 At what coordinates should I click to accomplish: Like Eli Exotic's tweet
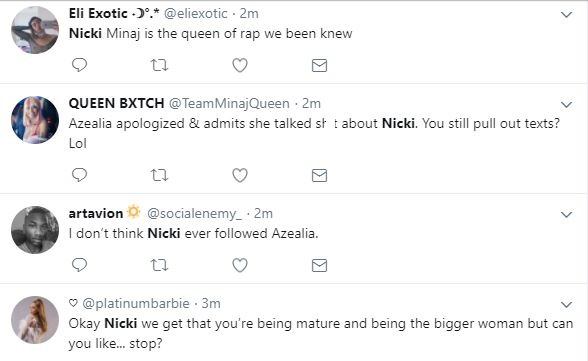click(240, 65)
